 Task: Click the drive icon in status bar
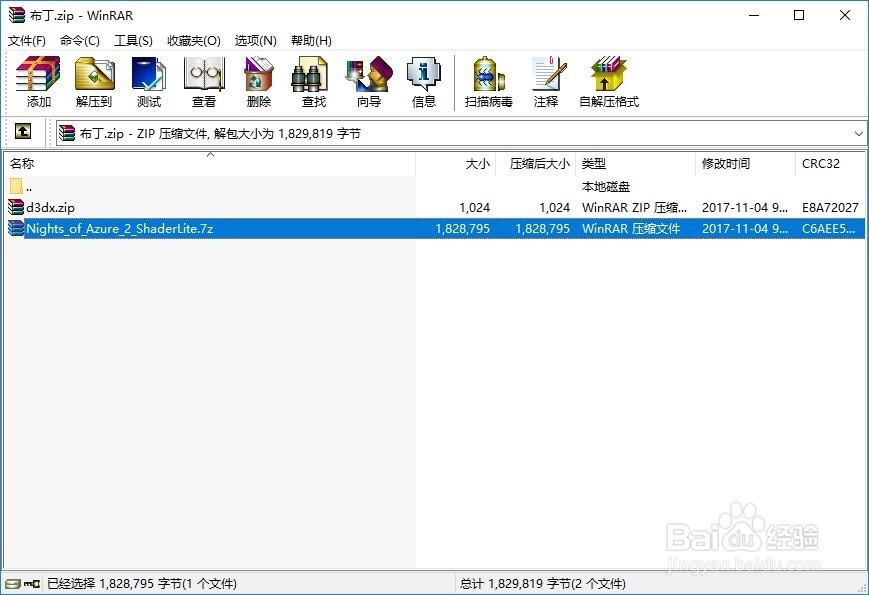13,583
